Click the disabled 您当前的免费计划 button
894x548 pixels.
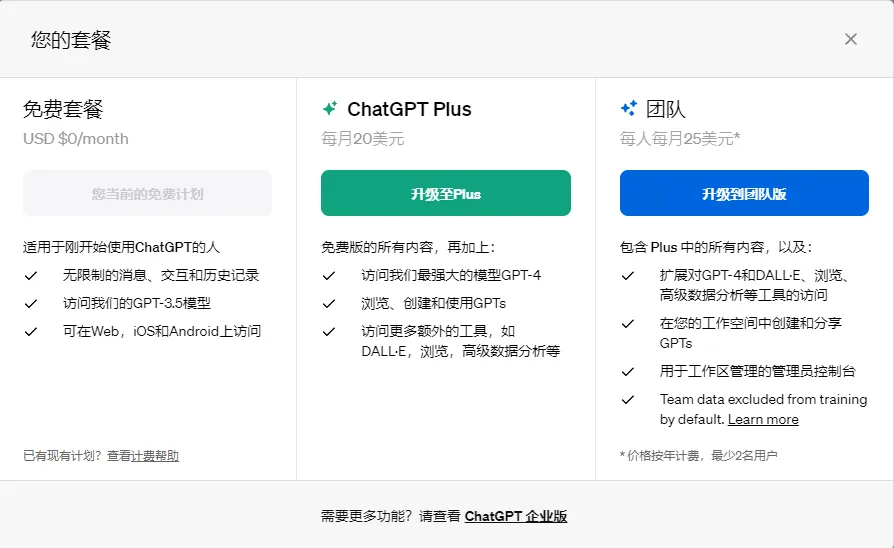coord(147,193)
